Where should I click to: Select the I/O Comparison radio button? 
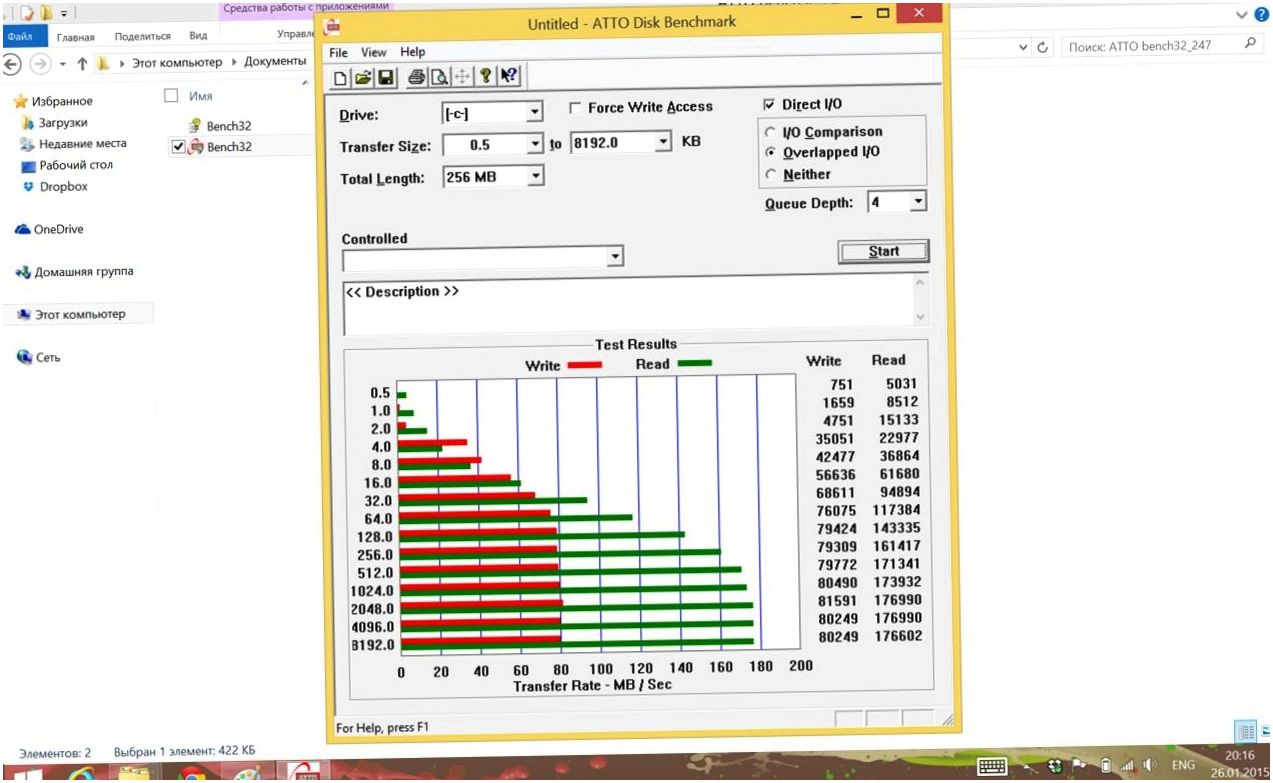[769, 132]
